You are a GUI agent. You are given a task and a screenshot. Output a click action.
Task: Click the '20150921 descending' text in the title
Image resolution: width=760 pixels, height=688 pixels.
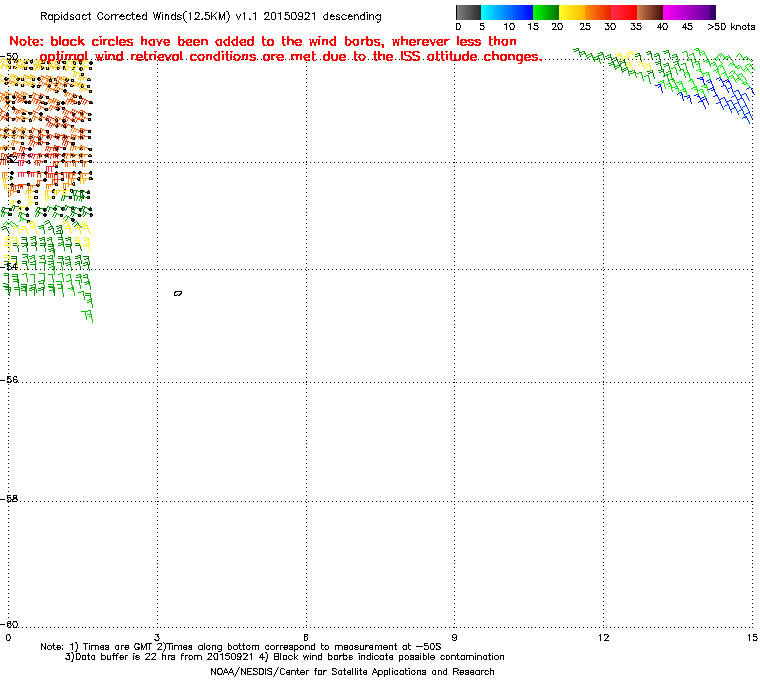(322, 16)
